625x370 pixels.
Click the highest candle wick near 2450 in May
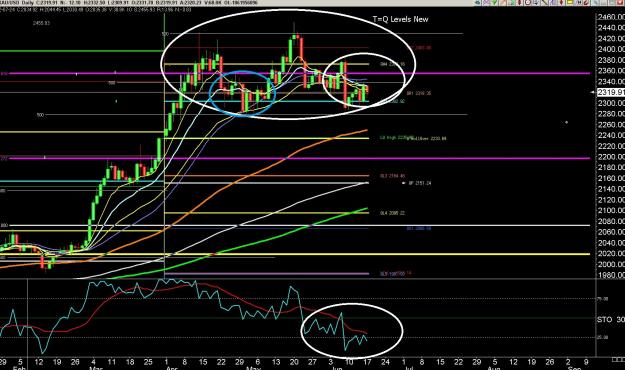[x=294, y=29]
